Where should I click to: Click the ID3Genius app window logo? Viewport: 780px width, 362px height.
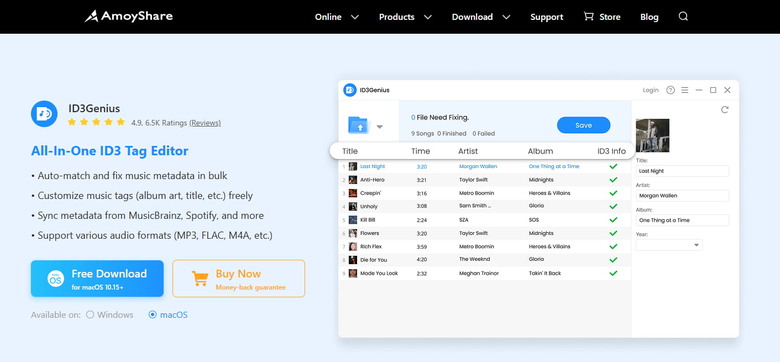pyautogui.click(x=350, y=90)
